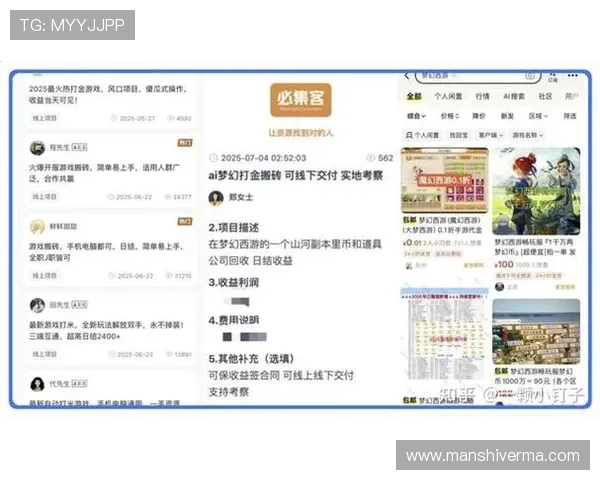600x480 pixels.
Task: Open the spreadsheet price list thumbnail
Action: tap(445, 334)
